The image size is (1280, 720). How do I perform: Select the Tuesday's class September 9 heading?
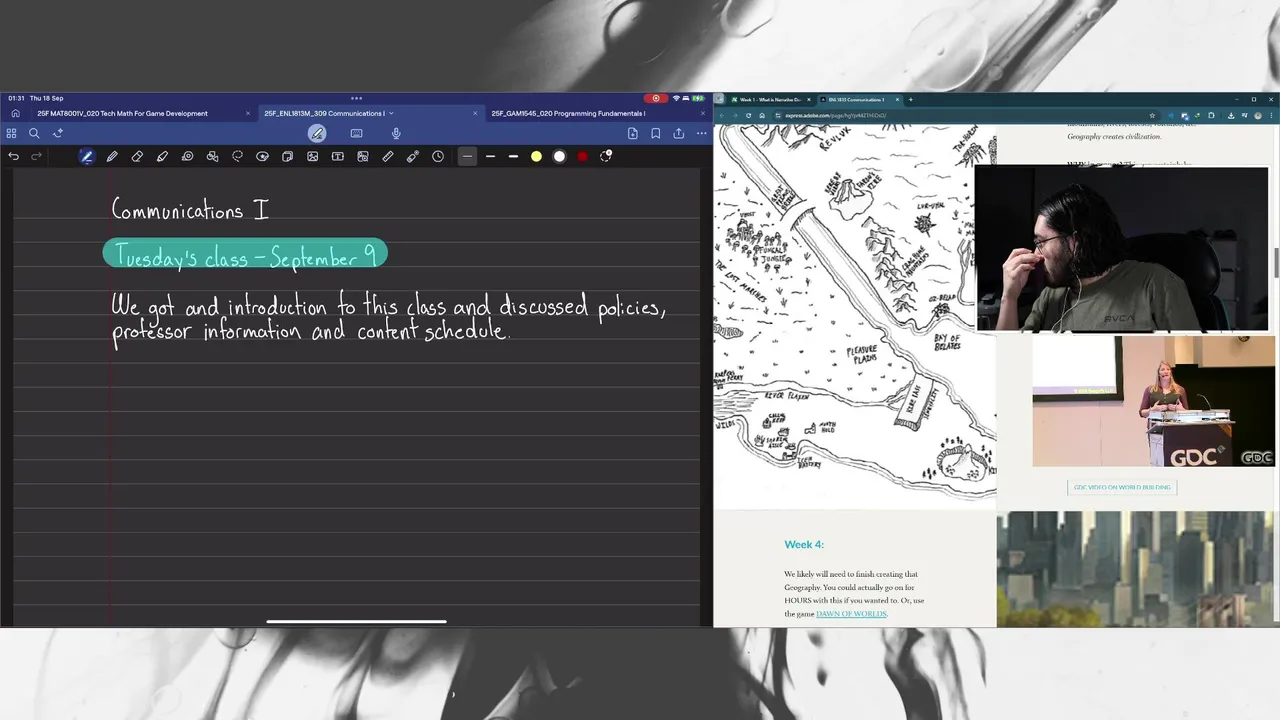pyautogui.click(x=245, y=255)
